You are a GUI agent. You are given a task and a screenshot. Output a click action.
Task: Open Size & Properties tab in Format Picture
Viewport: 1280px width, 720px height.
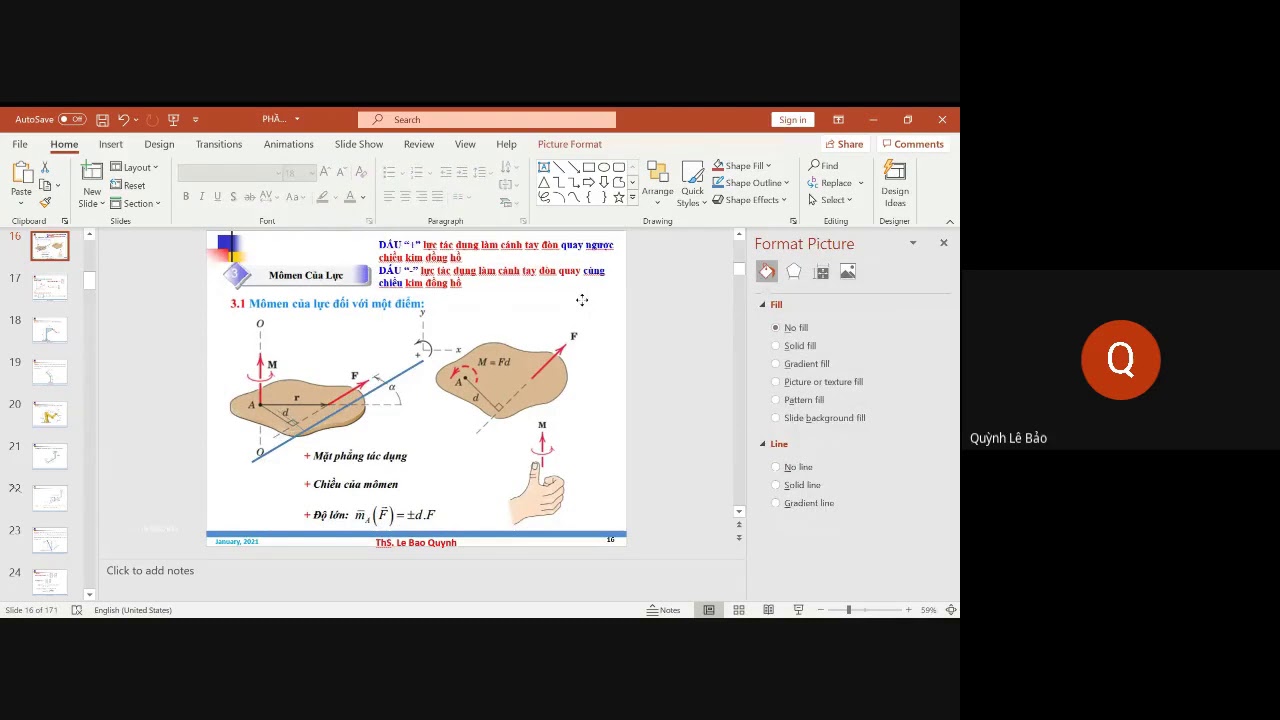tap(821, 271)
